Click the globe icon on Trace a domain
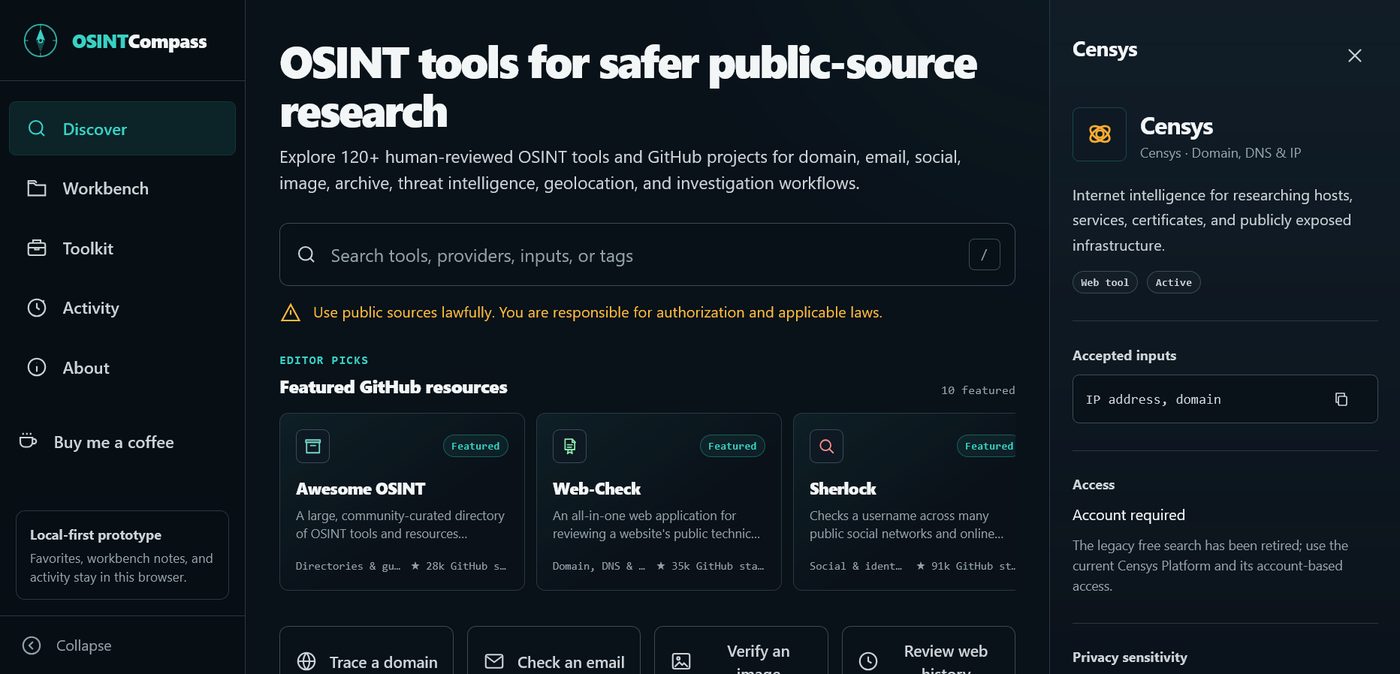Screen dimensions: 1400x674 pyautogui.click(x=307, y=662)
